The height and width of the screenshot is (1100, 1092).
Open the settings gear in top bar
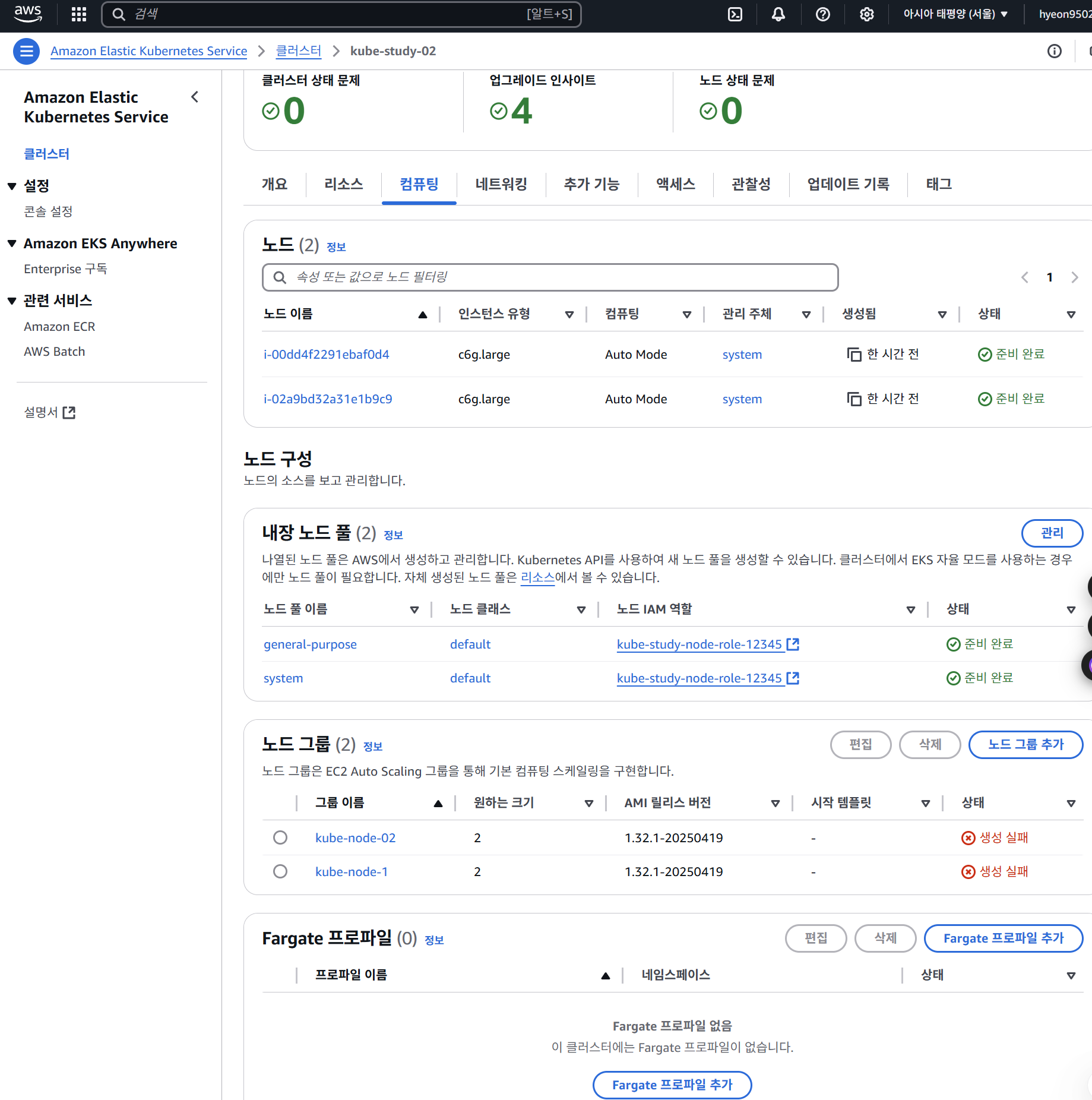[x=867, y=14]
